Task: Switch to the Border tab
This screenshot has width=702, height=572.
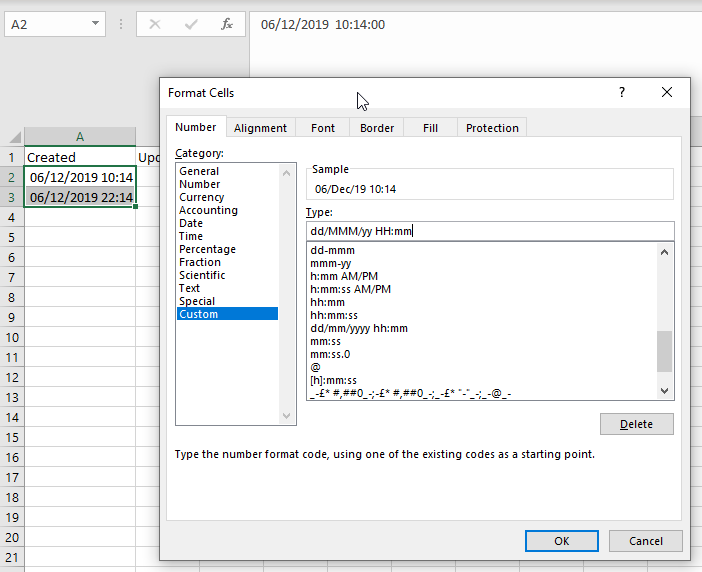Action: 377,128
